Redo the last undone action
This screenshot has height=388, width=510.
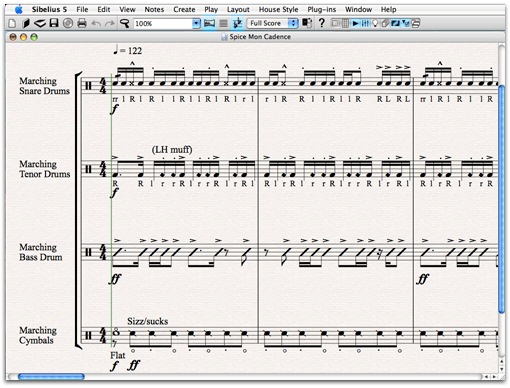(109, 23)
